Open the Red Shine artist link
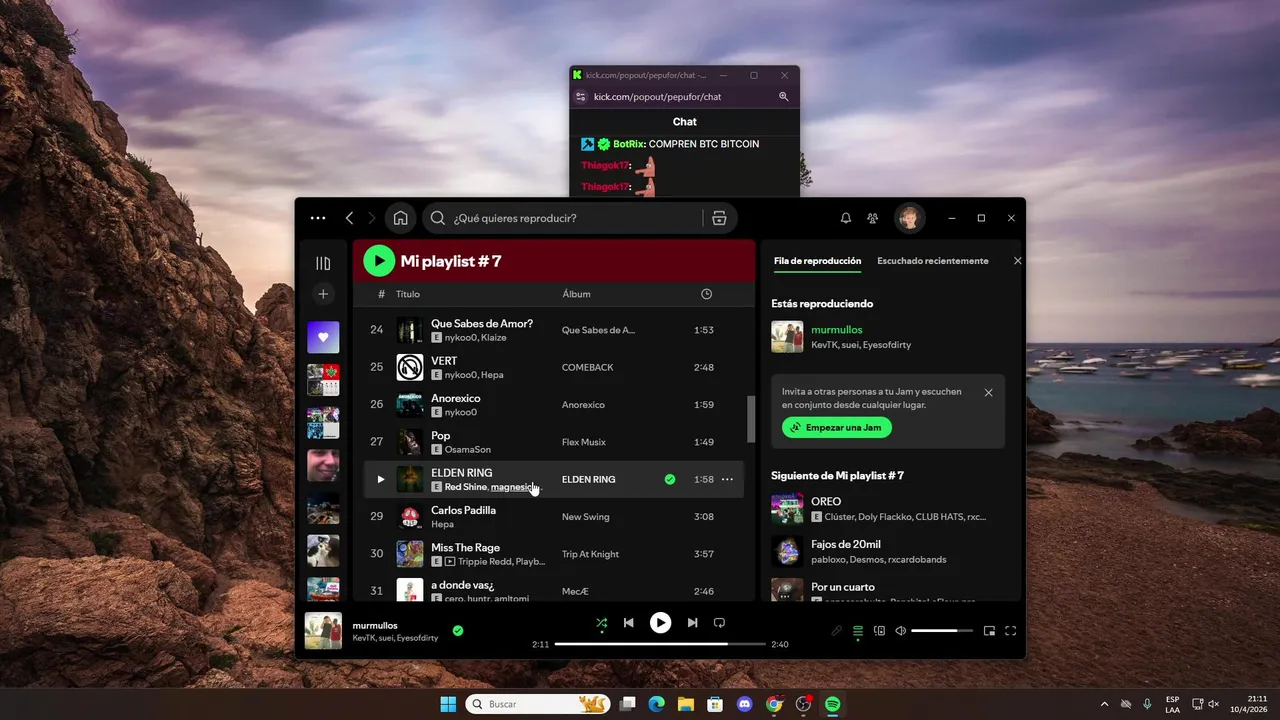This screenshot has height=720, width=1280. [466, 487]
